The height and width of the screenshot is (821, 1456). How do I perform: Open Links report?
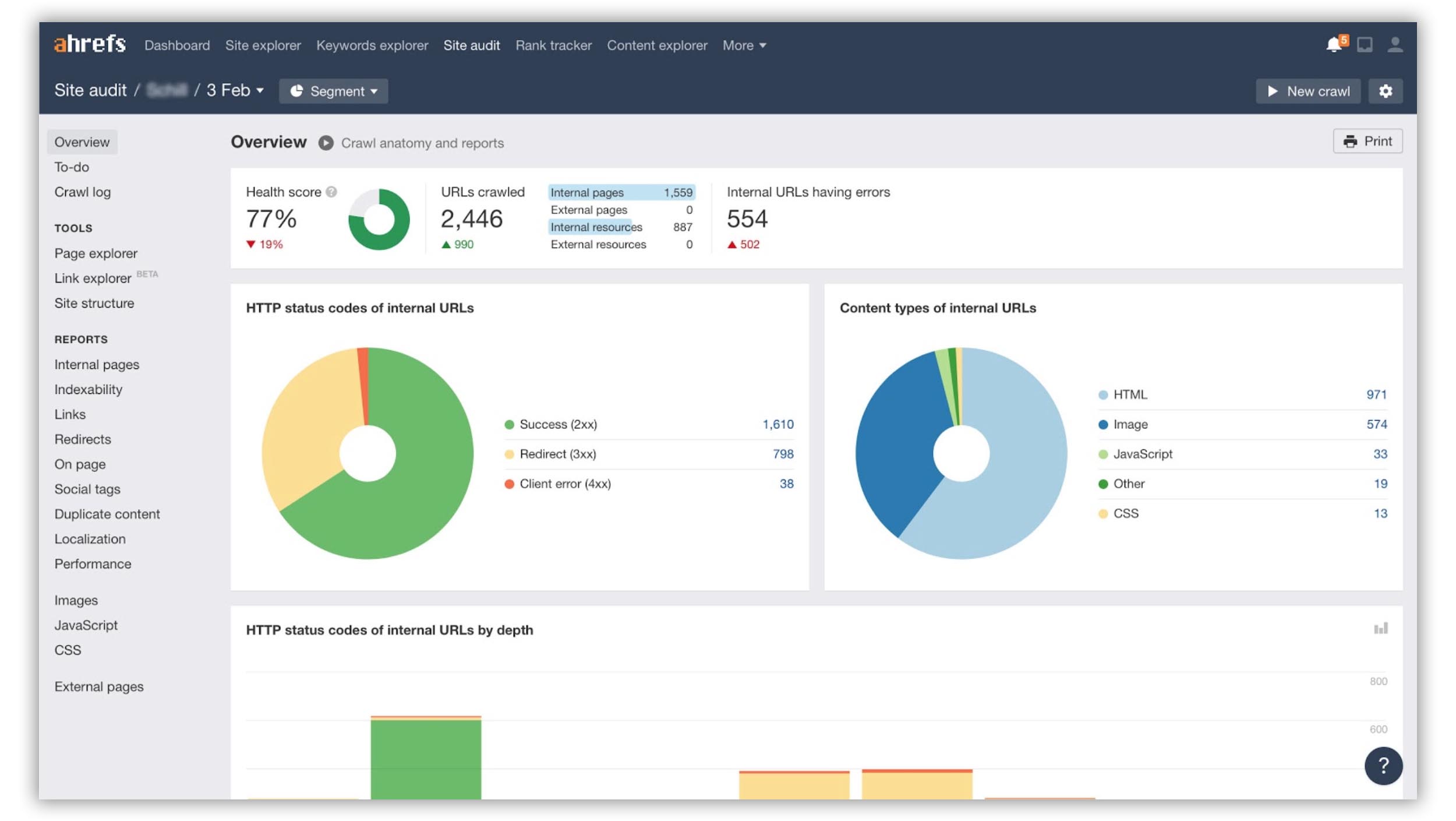click(70, 414)
